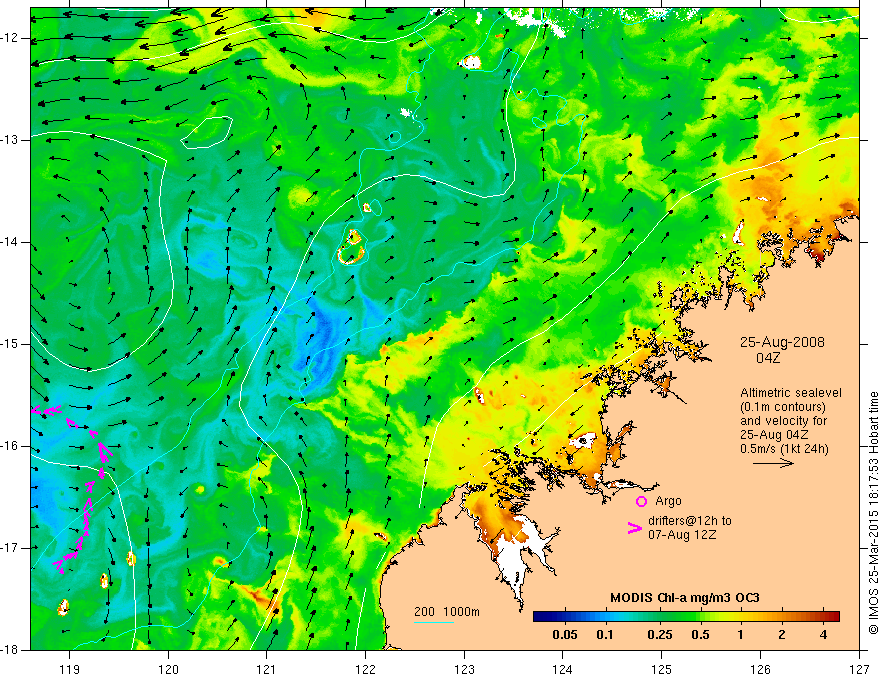Click the 'Argo' legend label
Viewport: 880px width, 680px height.
tap(668, 501)
